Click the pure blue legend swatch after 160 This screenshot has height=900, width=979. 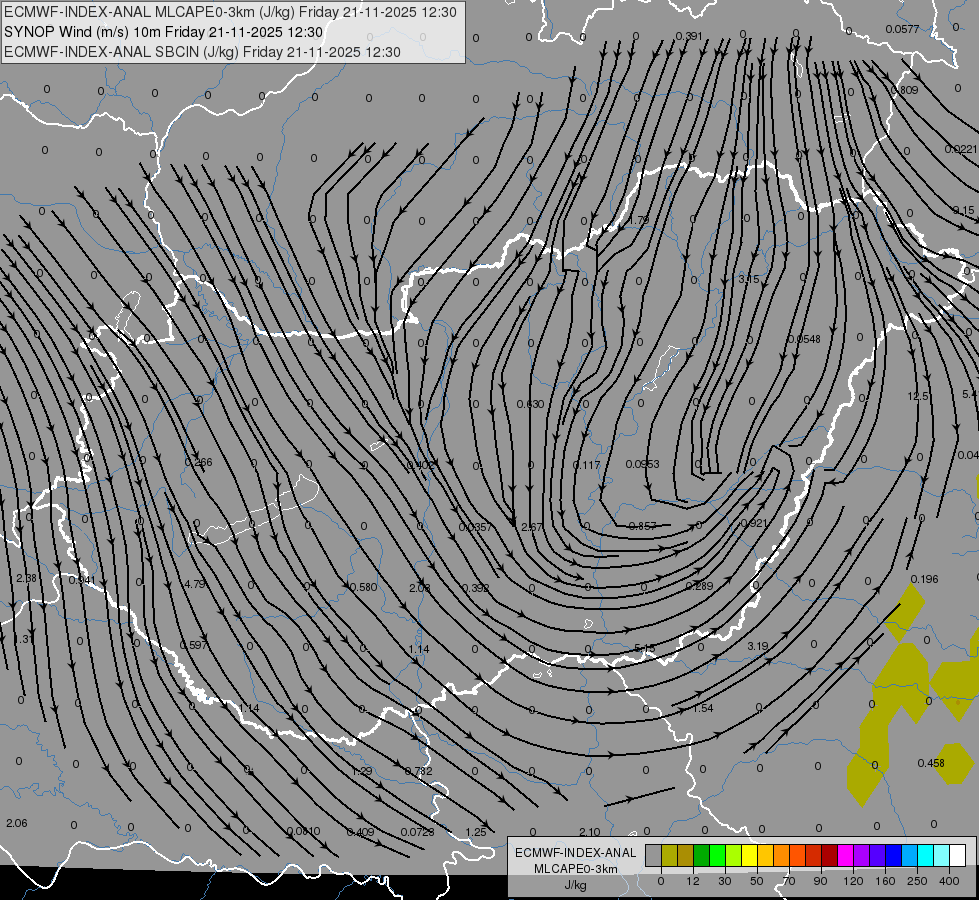(893, 855)
